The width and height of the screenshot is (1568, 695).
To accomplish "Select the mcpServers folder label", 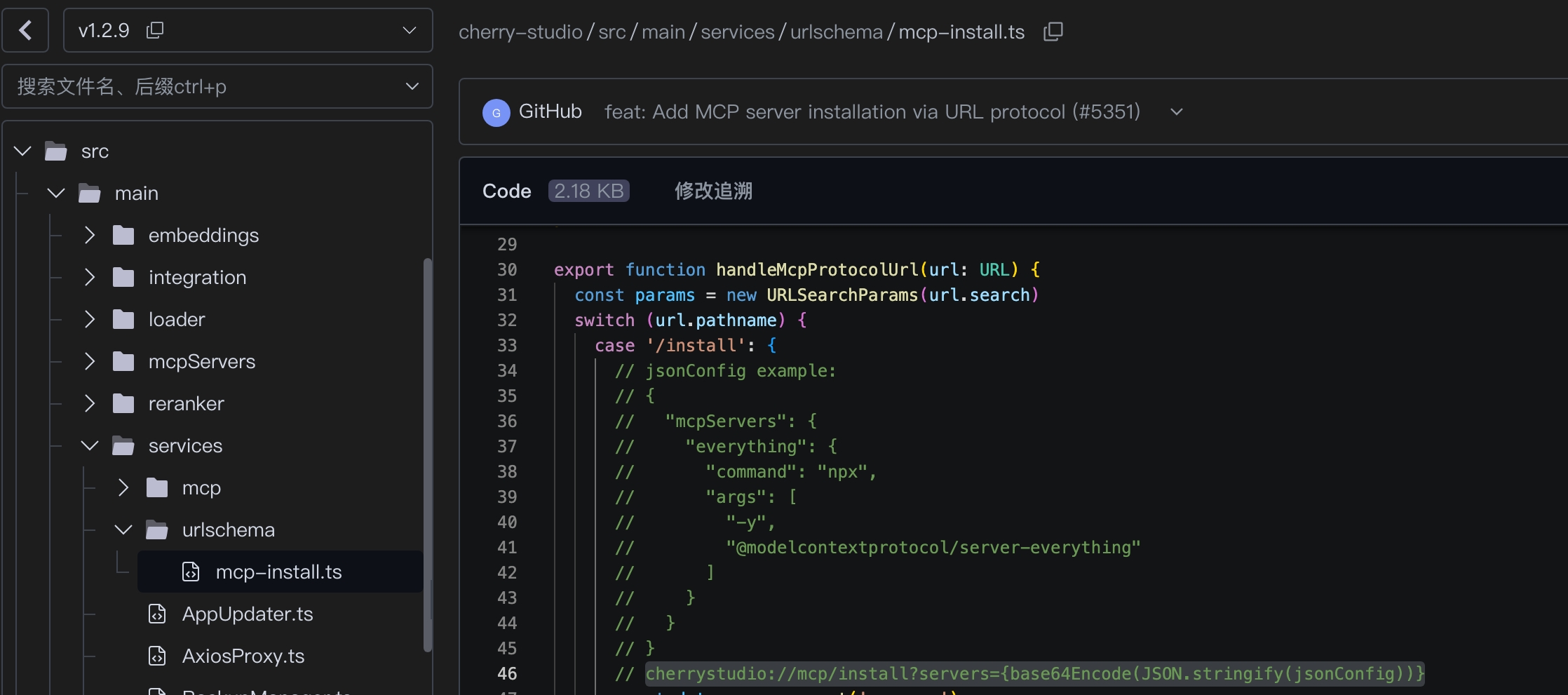I will [x=202, y=361].
